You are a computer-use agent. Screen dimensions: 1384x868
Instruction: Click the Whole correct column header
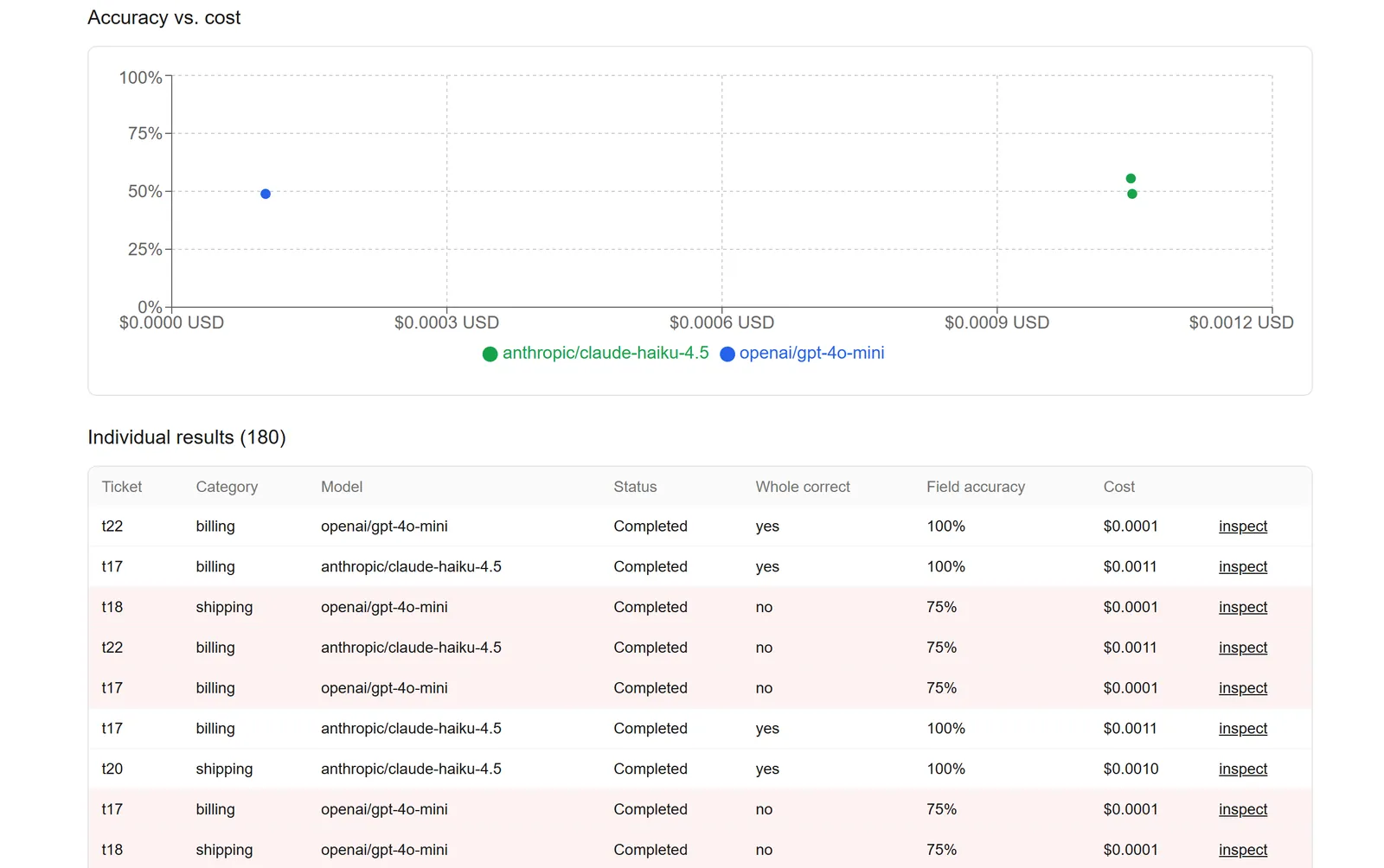(x=803, y=487)
